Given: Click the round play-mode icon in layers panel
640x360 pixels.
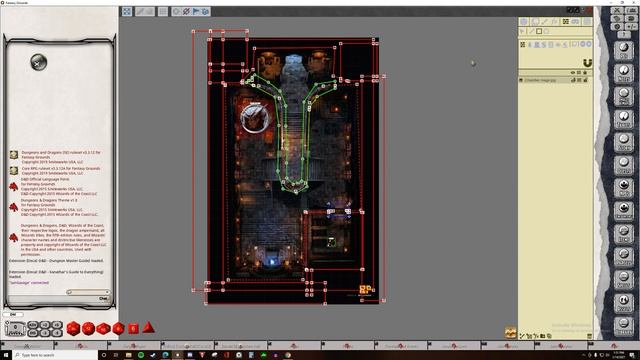Looking at the screenshot, I should (524, 21).
